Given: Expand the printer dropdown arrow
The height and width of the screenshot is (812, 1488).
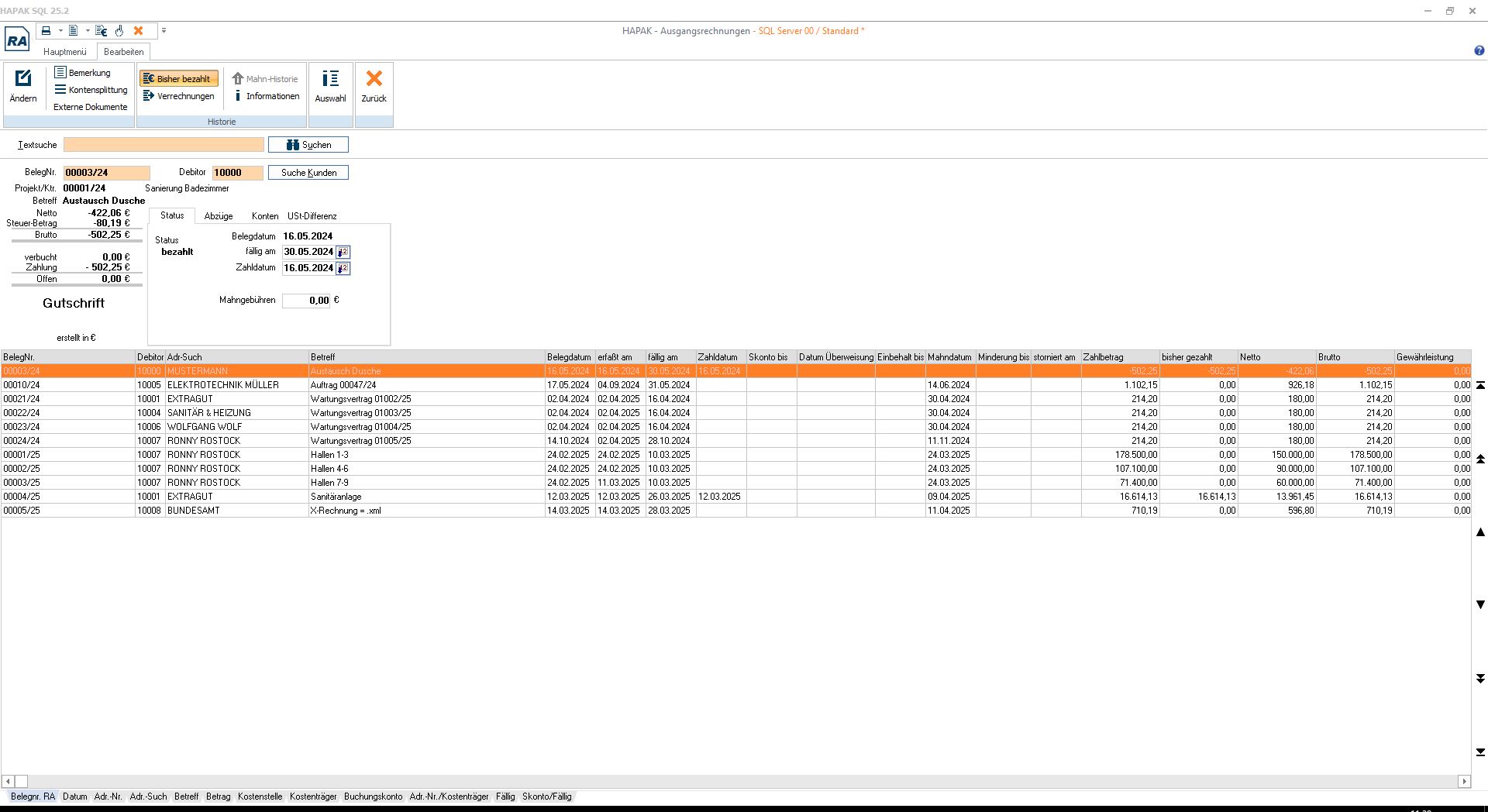Looking at the screenshot, I should point(60,31).
